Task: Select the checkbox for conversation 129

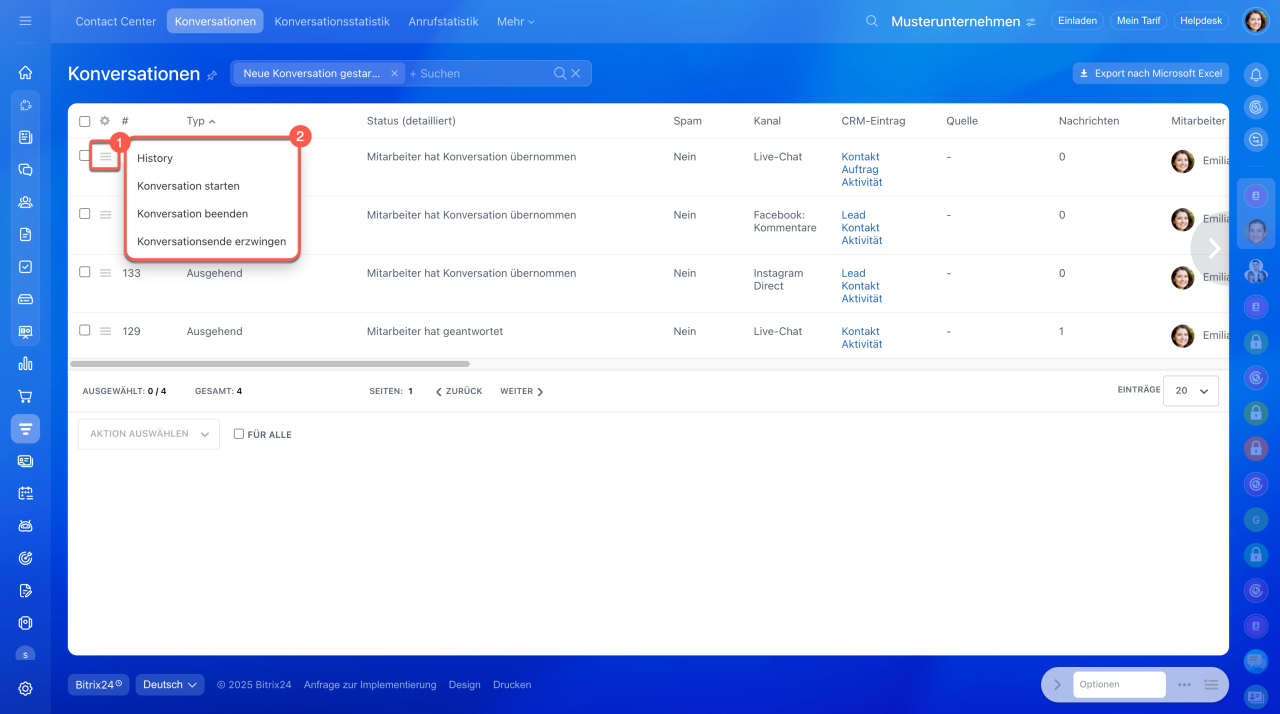Action: point(84,330)
